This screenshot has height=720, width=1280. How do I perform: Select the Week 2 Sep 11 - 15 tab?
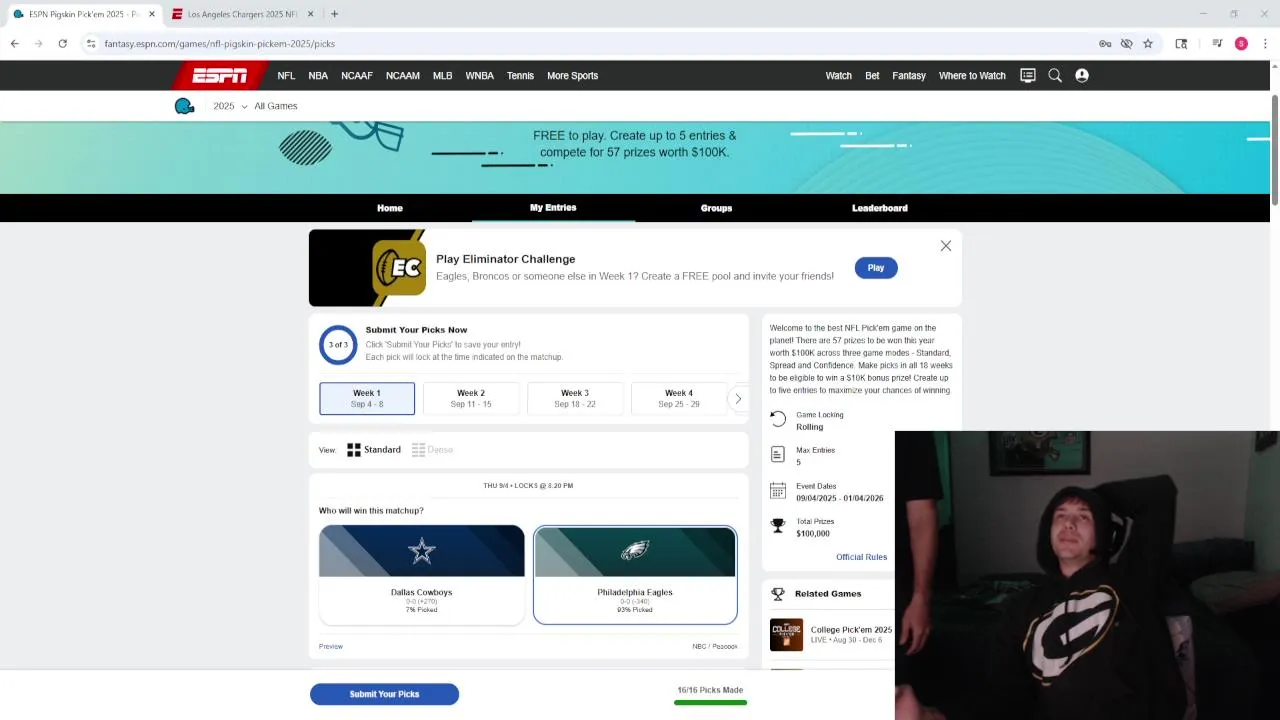[471, 398]
